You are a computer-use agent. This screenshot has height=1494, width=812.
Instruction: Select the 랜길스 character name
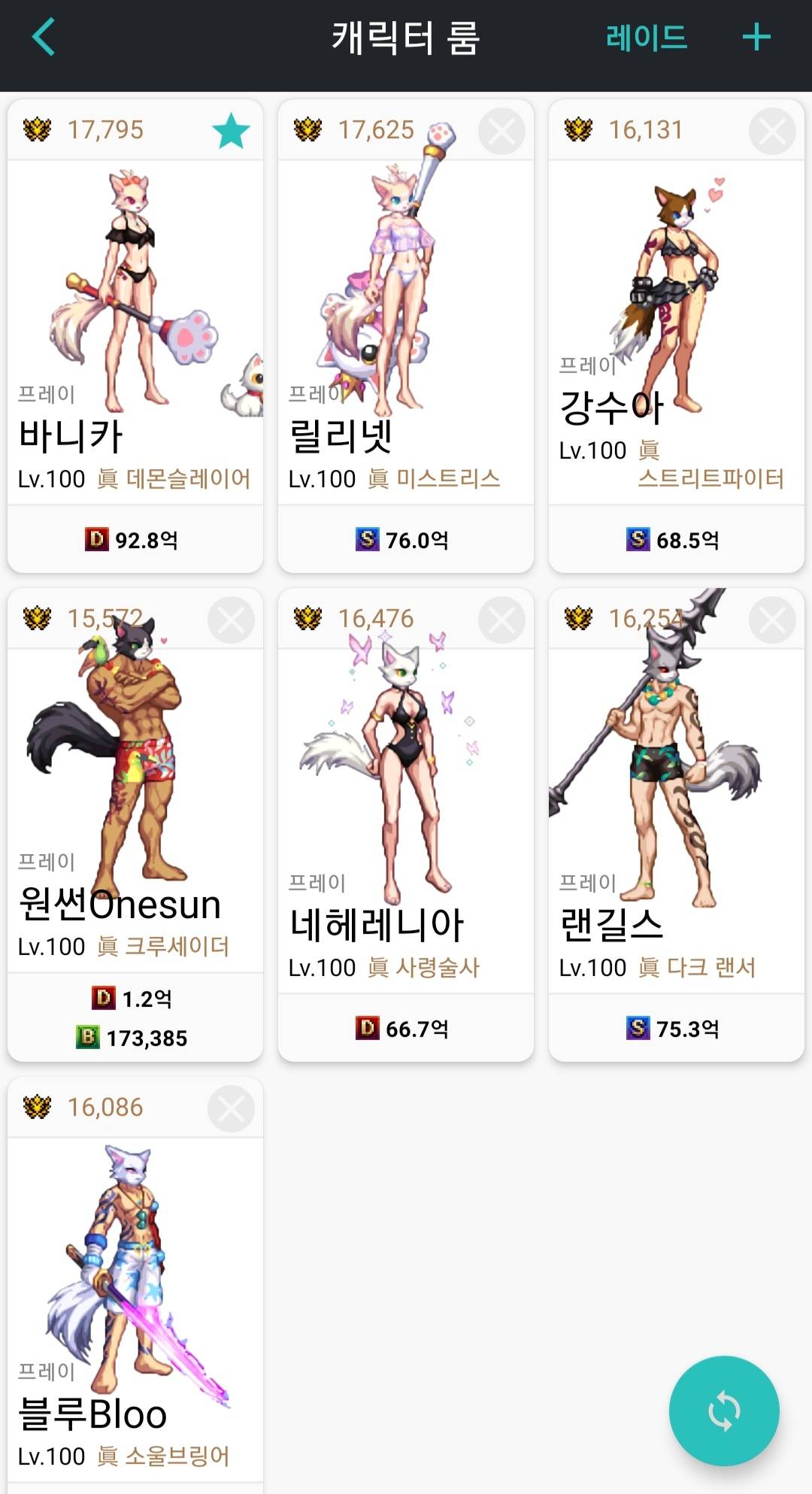tap(611, 925)
